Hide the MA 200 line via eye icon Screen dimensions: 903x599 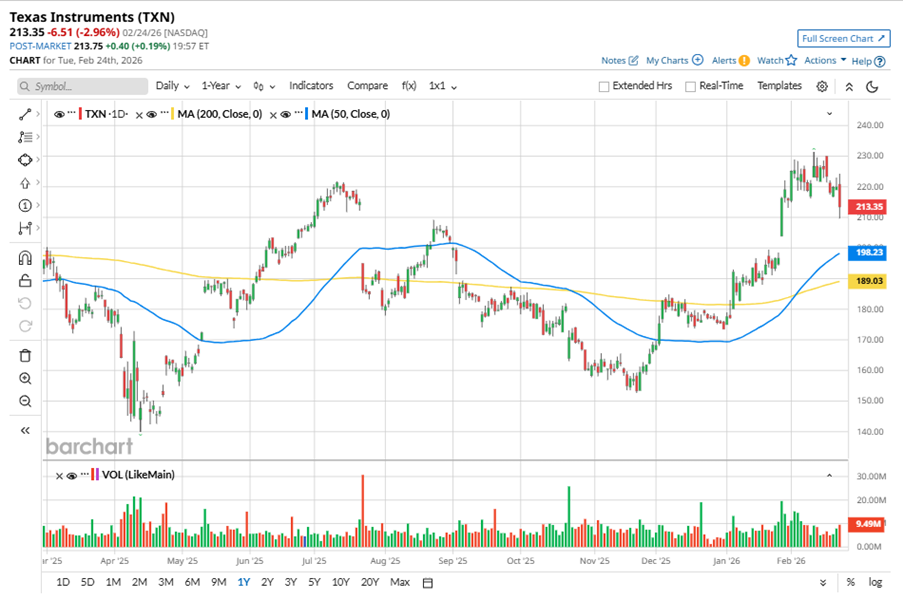(x=152, y=114)
